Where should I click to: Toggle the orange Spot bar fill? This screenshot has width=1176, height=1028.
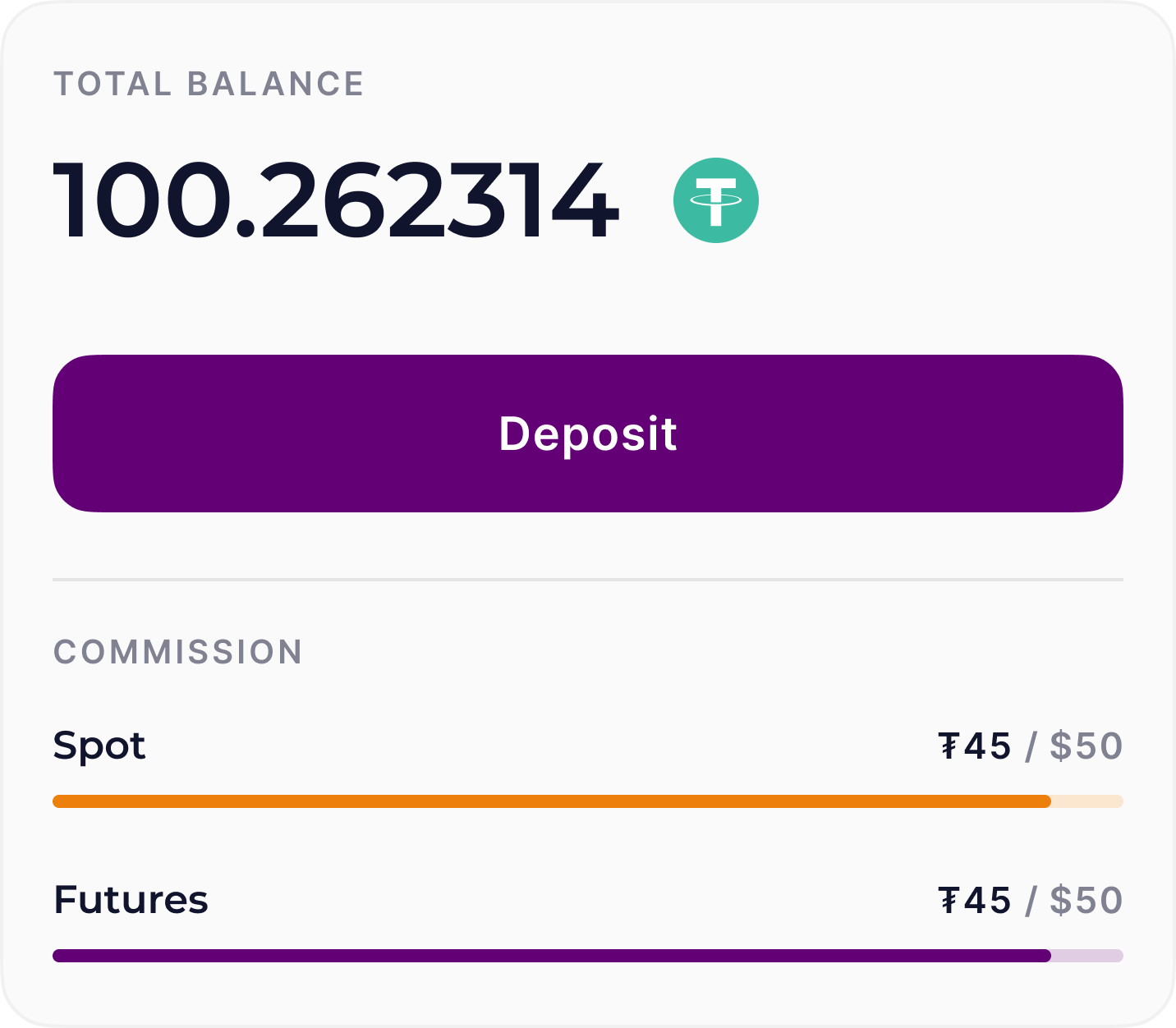550,800
